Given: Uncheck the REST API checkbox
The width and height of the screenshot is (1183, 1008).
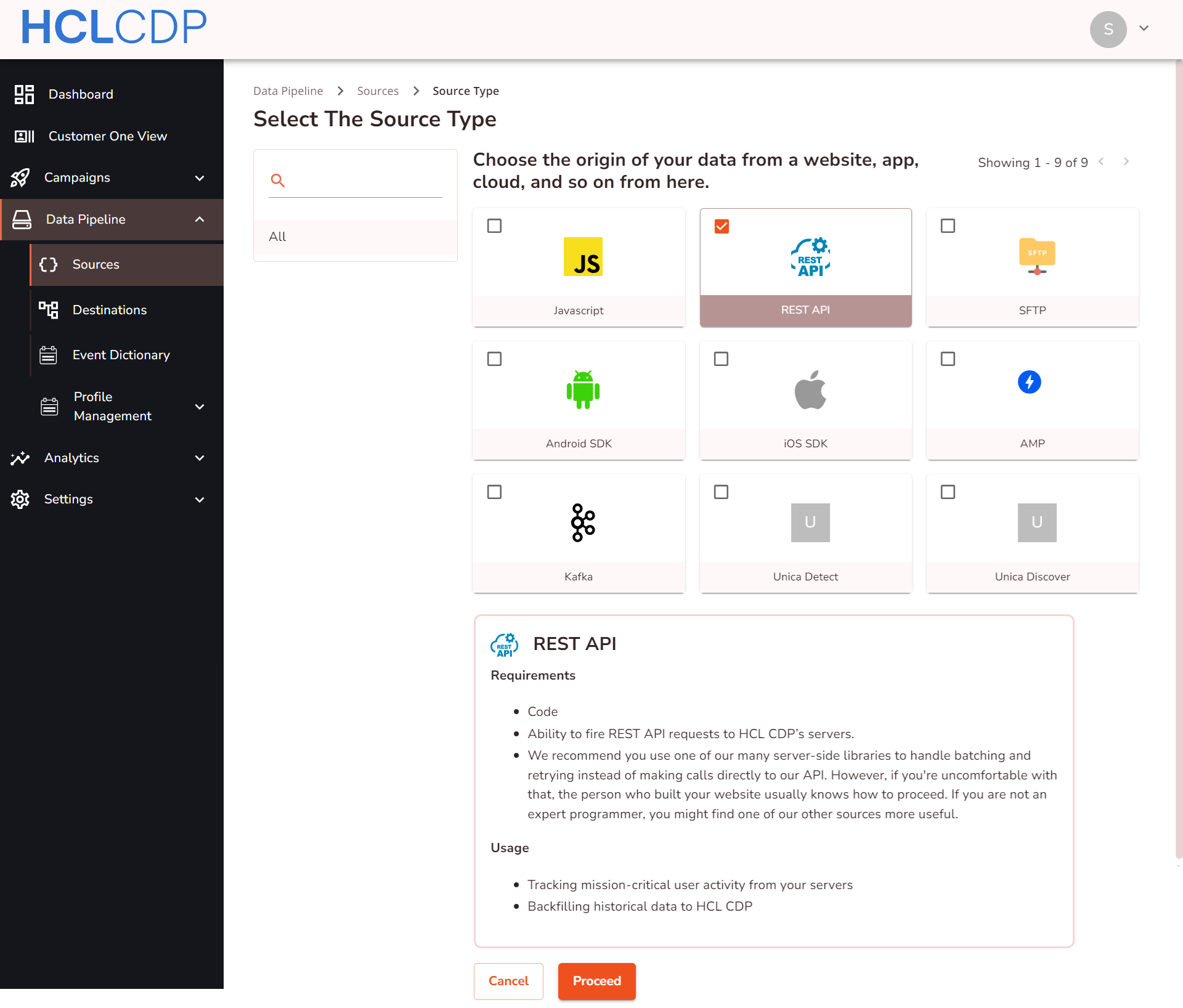Looking at the screenshot, I should pyautogui.click(x=722, y=227).
